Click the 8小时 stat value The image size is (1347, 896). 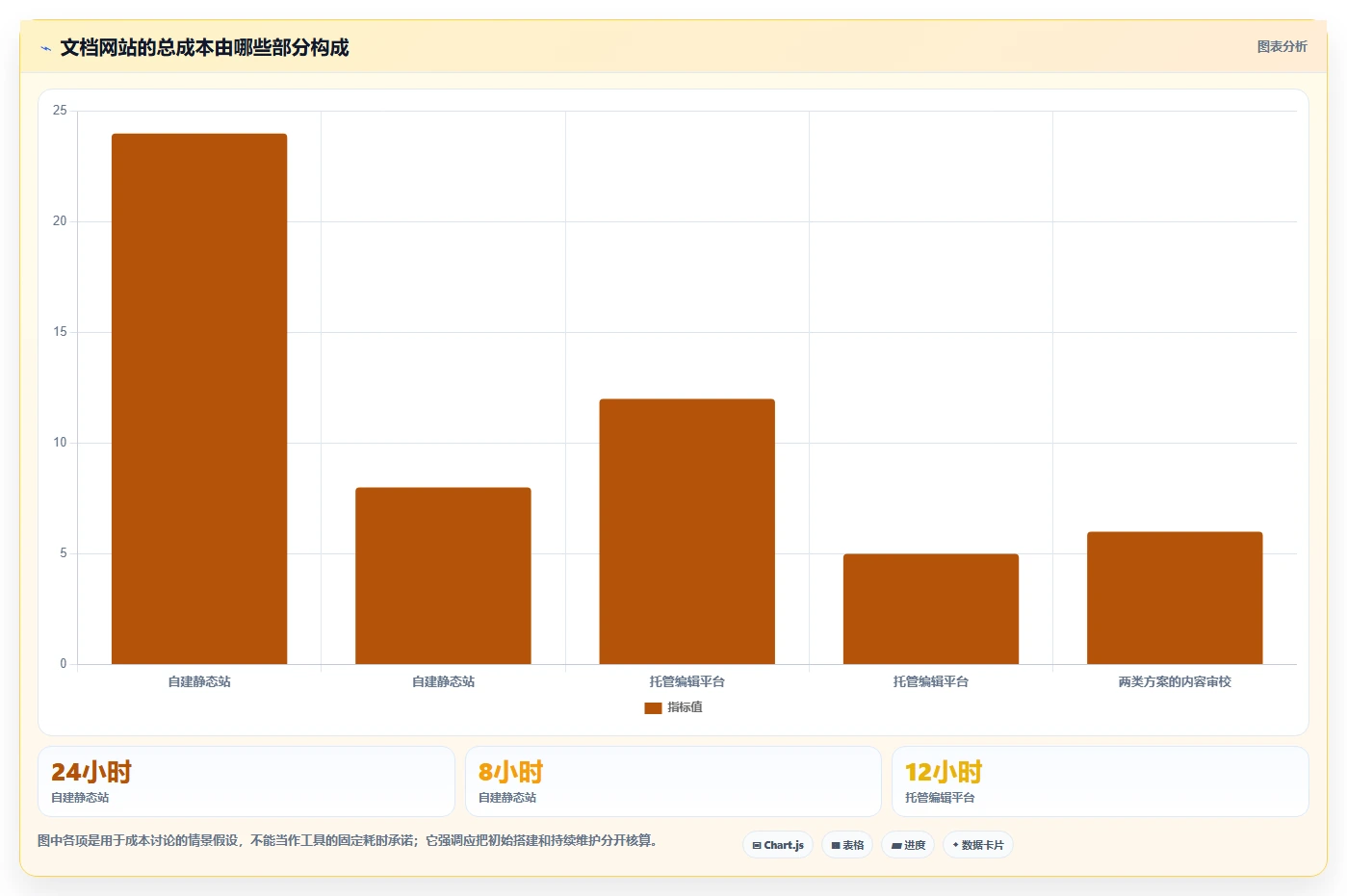tap(511, 772)
